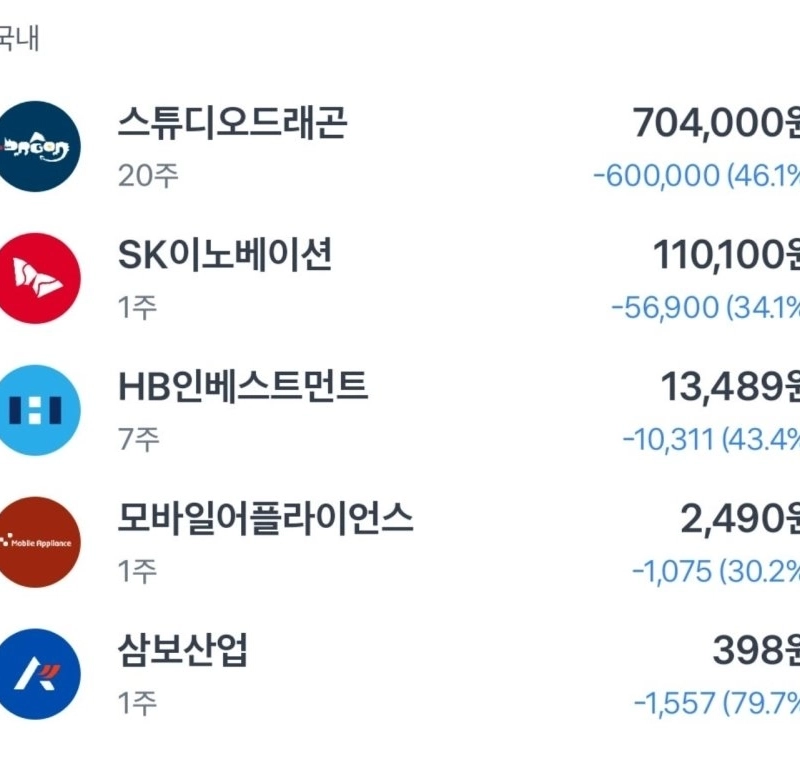The width and height of the screenshot is (800, 778).
Task: Tap the 20주 share count
Action: [x=148, y=176]
